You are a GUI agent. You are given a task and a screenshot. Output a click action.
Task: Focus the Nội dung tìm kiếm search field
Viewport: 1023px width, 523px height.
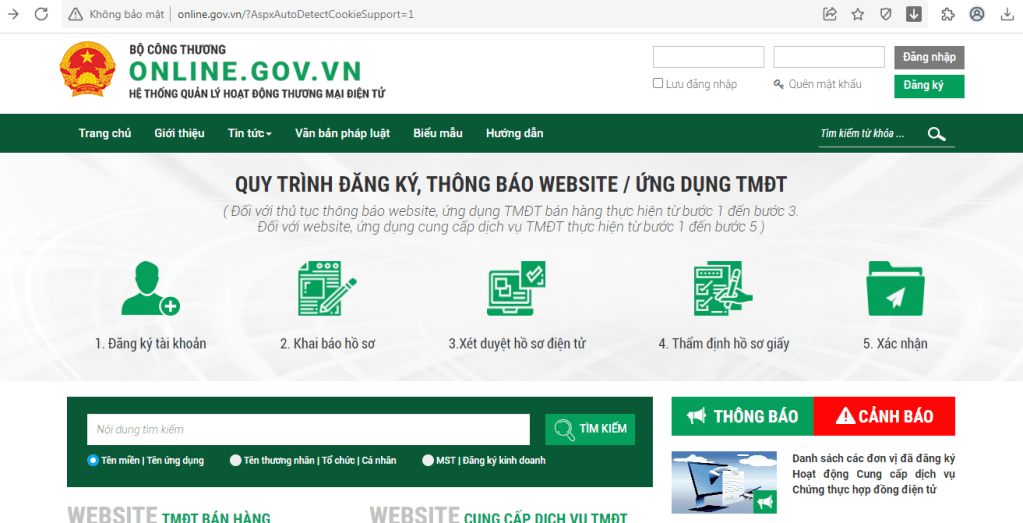coord(308,429)
